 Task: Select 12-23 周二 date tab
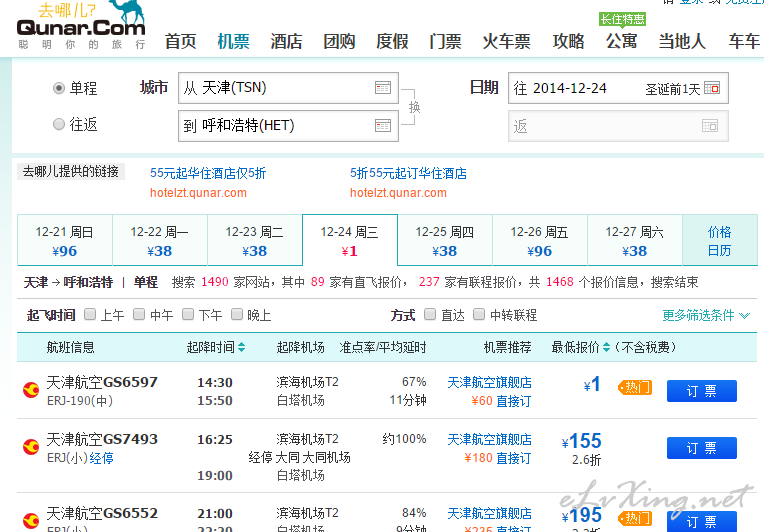[x=255, y=240]
